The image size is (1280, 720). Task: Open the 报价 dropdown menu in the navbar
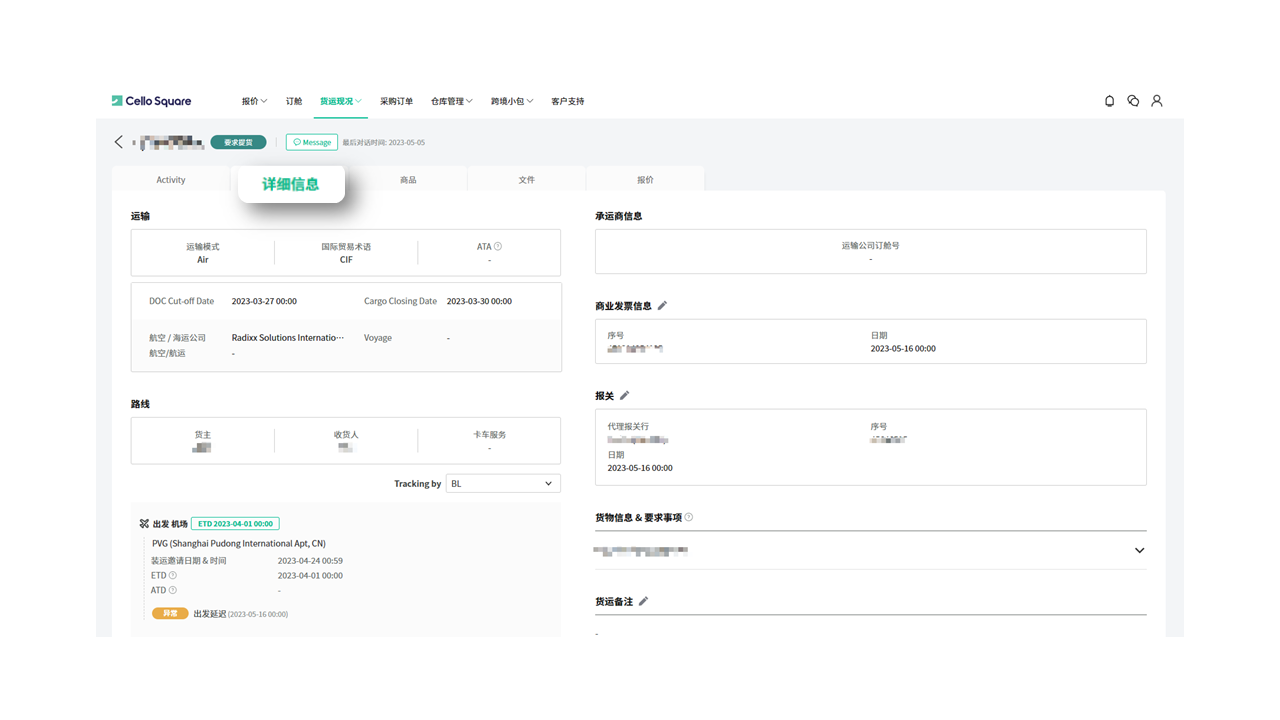coord(254,101)
